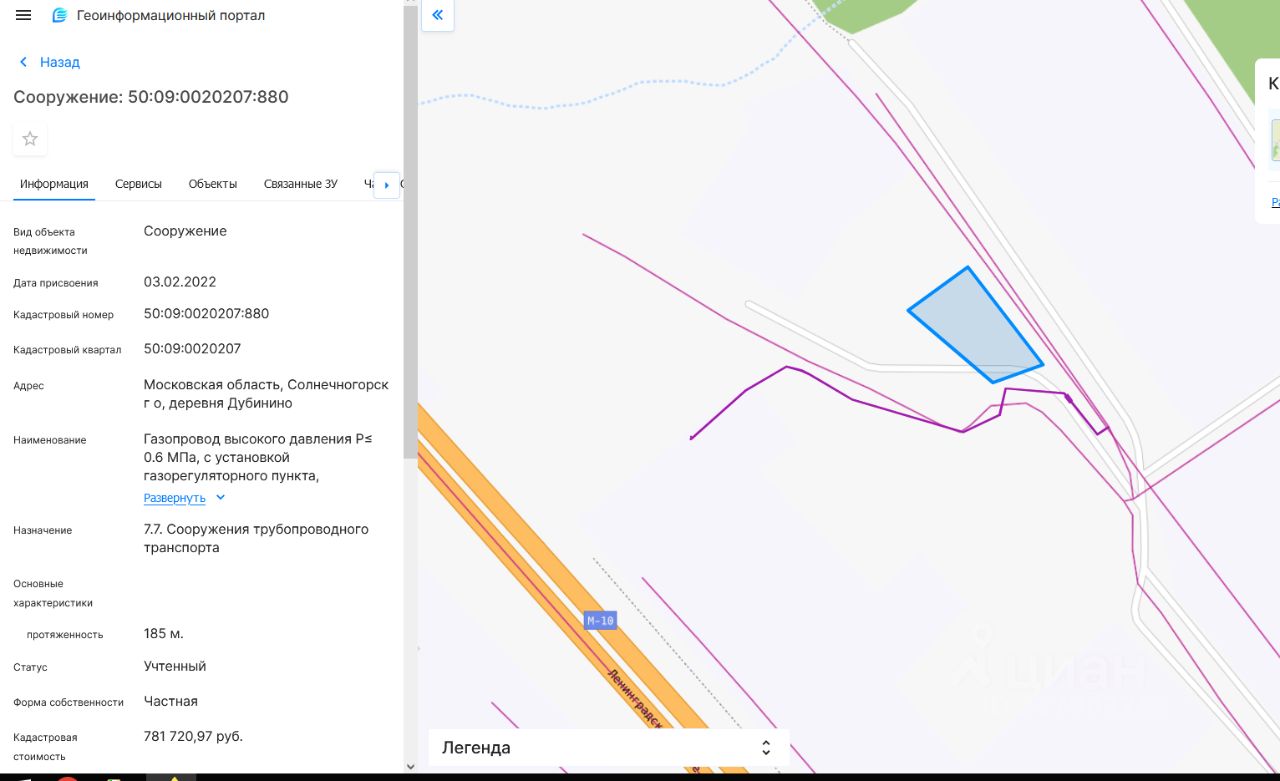Image resolution: width=1280 pixels, height=781 pixels.
Task: Switch to the Сервисы tab
Action: (x=138, y=184)
